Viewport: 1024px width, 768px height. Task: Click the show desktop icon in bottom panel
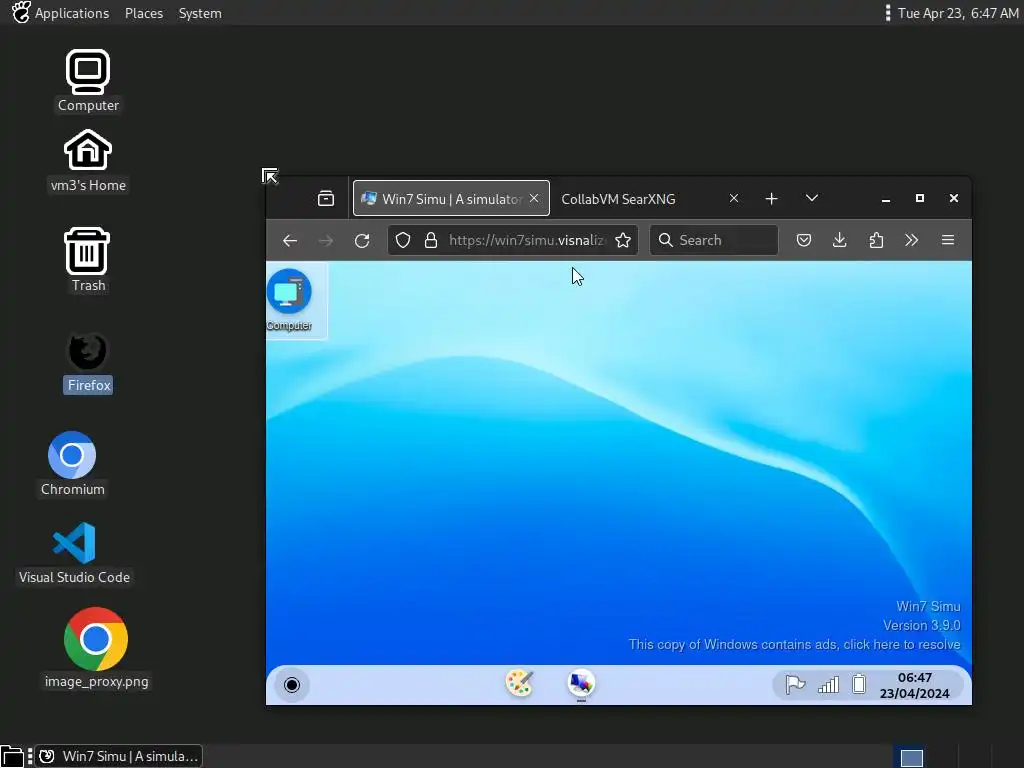[x=12, y=756]
